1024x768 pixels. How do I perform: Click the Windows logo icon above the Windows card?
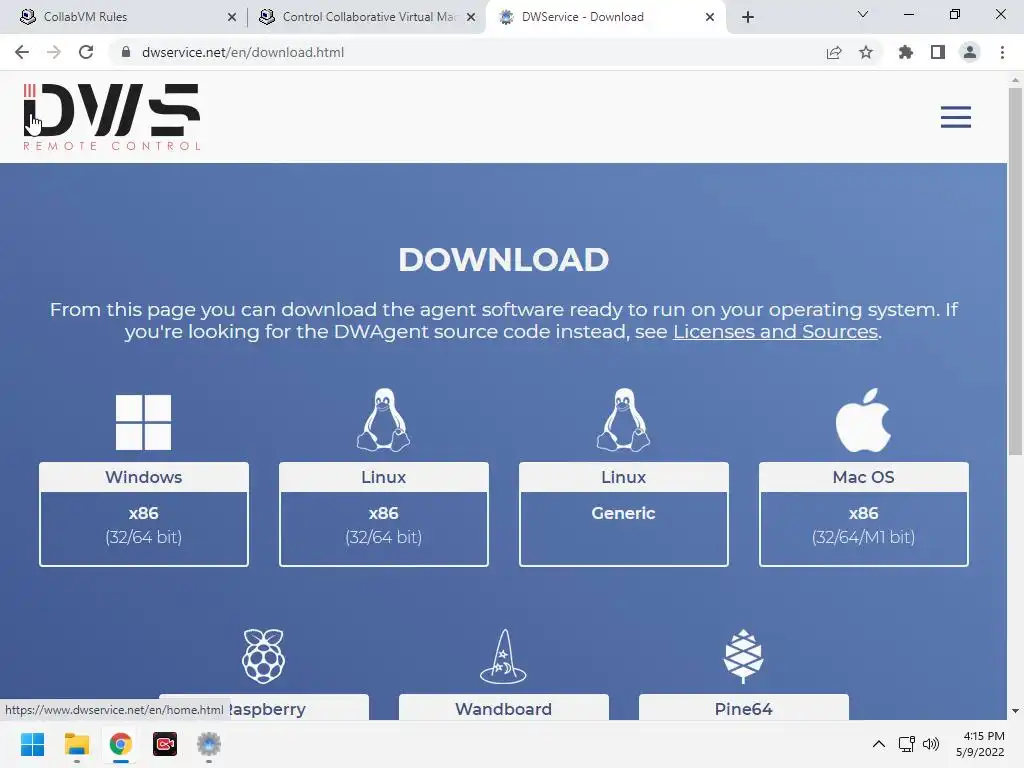(x=144, y=422)
